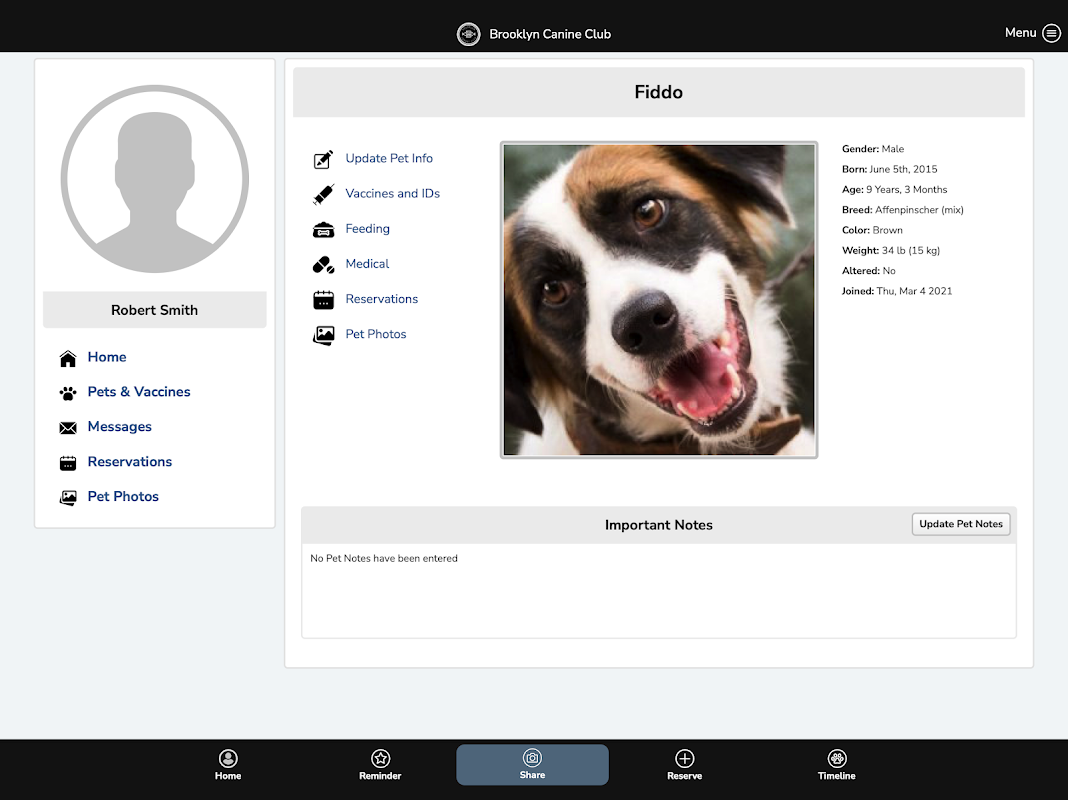
Task: Click the 'Joined: Thu, Mar 4 2021' text
Action: click(x=897, y=291)
